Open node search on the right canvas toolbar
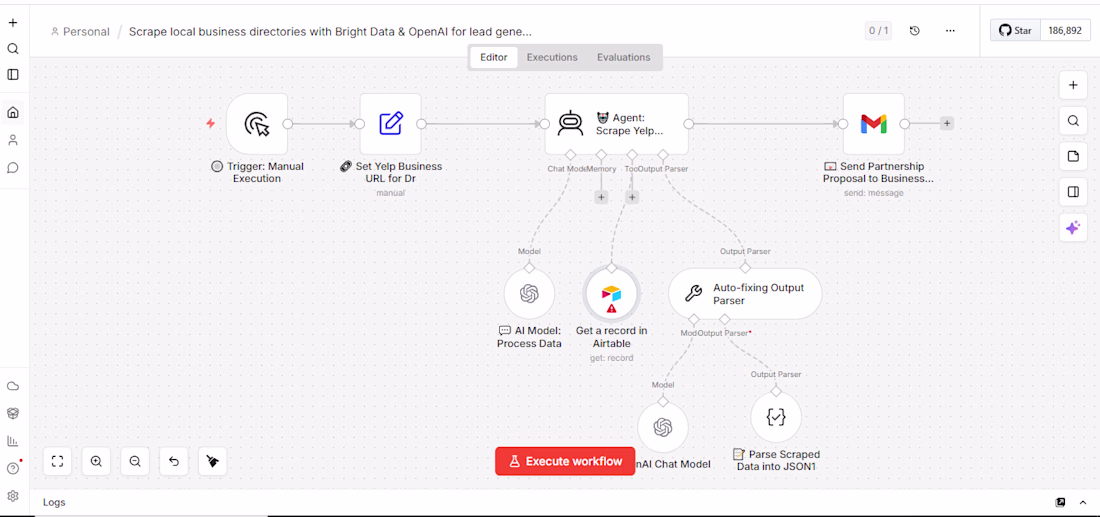This screenshot has width=1100, height=517. pos(1073,121)
